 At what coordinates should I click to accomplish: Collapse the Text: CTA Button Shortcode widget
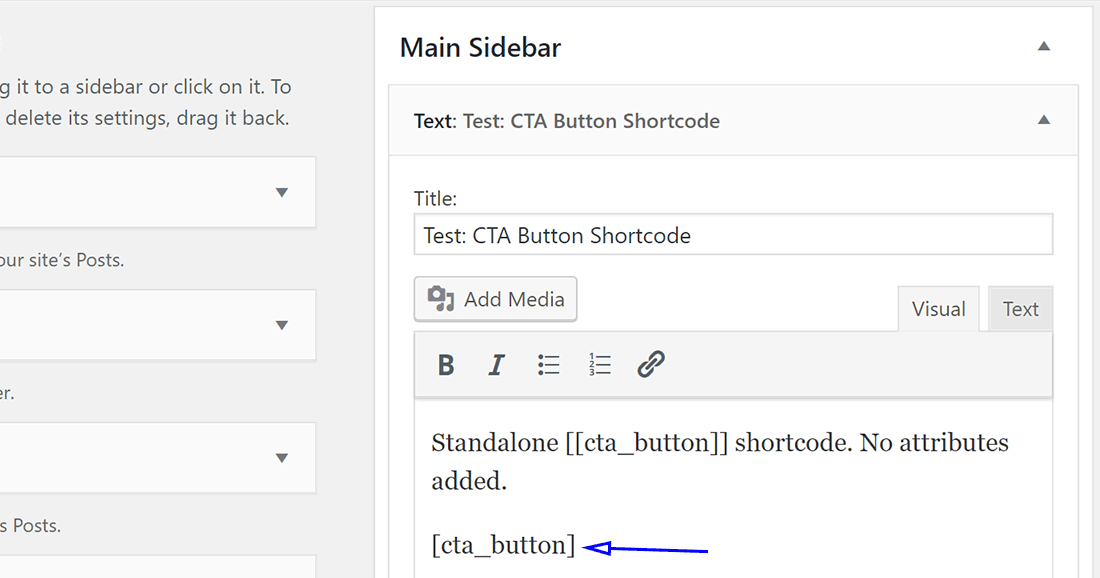tap(1043, 120)
